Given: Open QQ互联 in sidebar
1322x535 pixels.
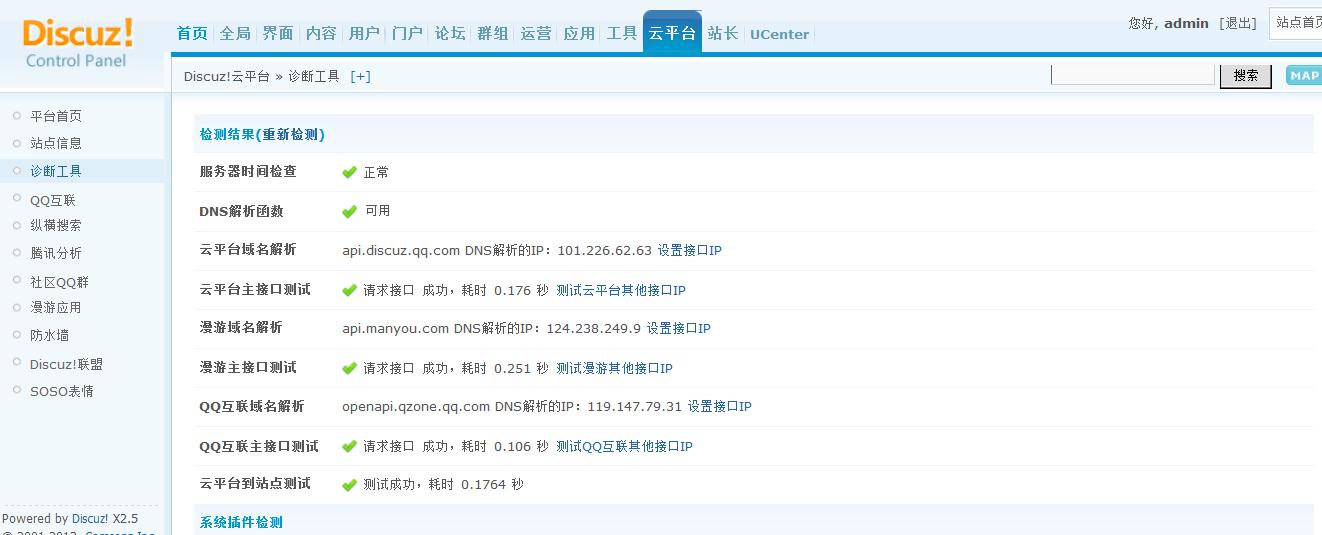Looking at the screenshot, I should (53, 200).
